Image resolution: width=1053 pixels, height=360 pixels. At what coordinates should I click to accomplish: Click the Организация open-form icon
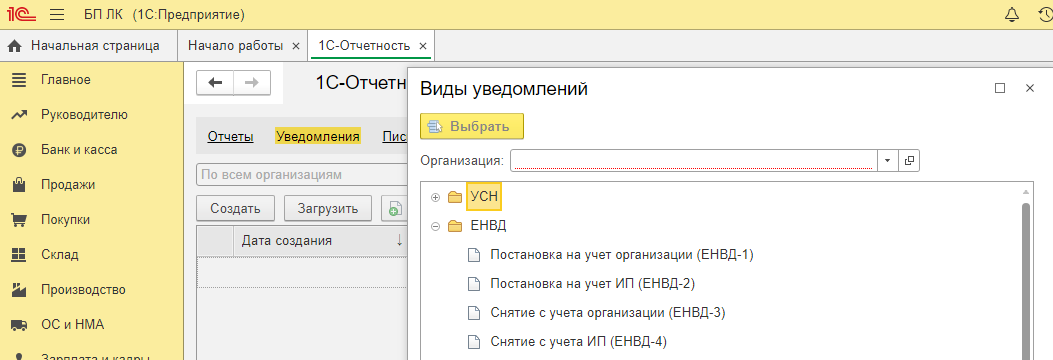coord(909,161)
